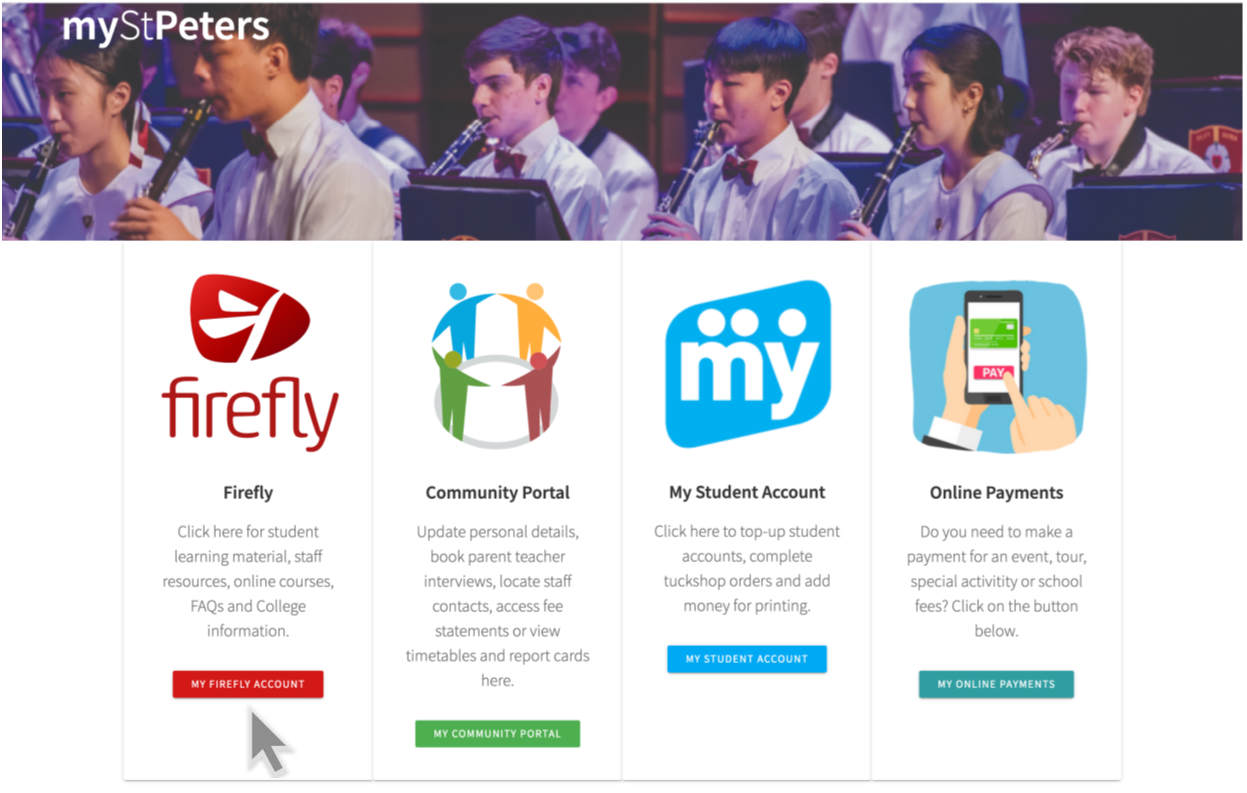
Task: Click the Online Payments phone illustration
Action: pos(997,367)
